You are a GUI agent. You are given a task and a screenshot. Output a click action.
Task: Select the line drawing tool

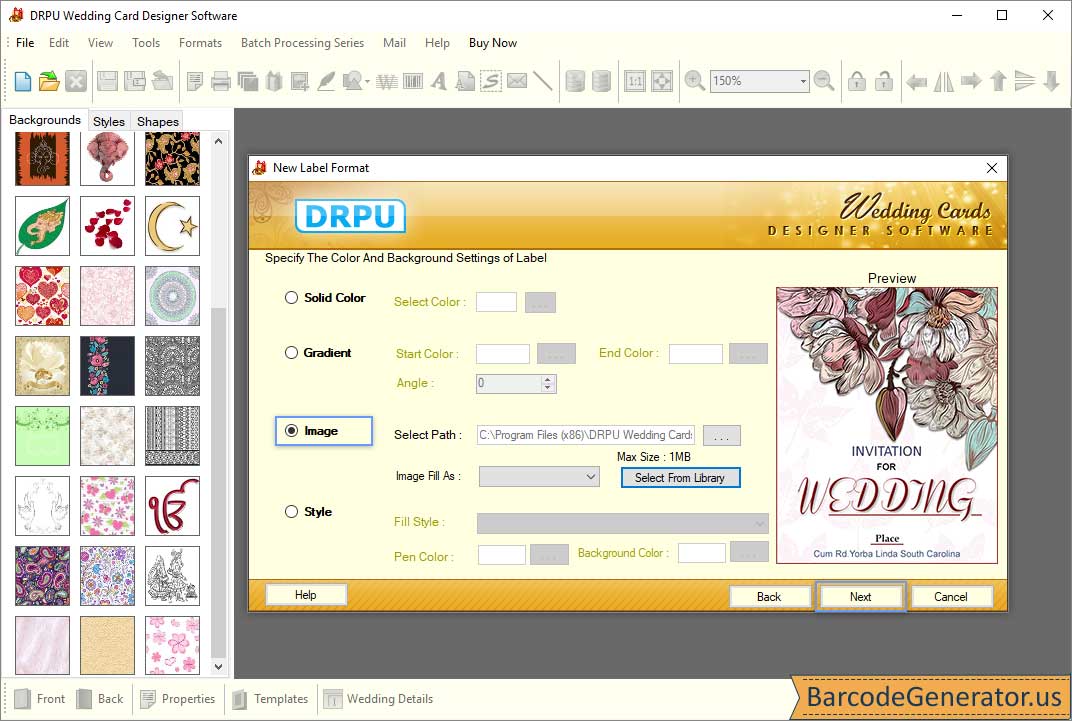542,81
